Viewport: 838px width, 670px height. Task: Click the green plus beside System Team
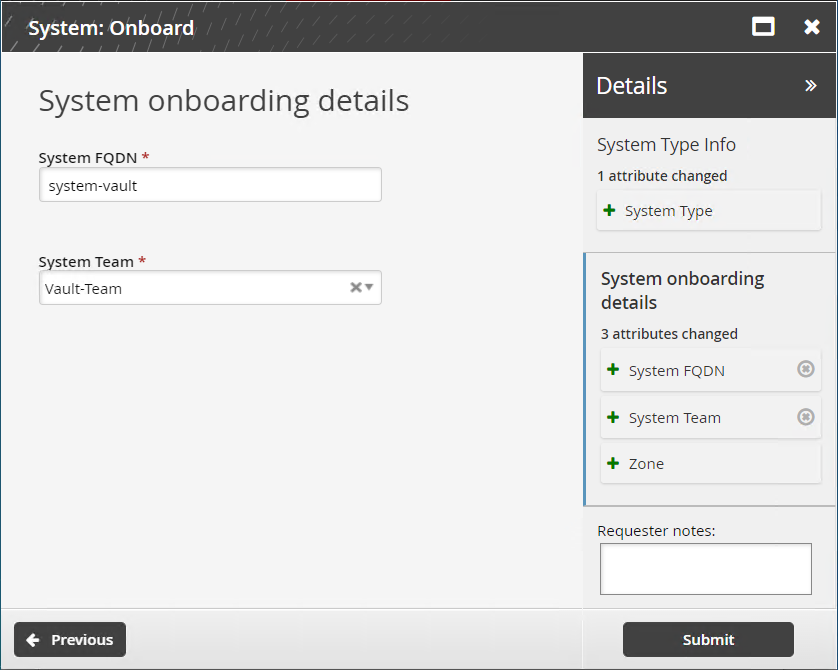[613, 417]
